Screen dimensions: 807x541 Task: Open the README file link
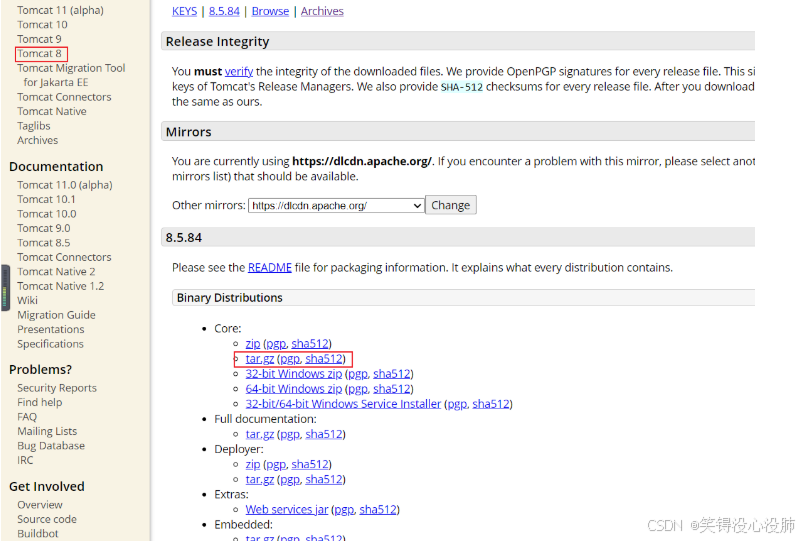click(270, 268)
